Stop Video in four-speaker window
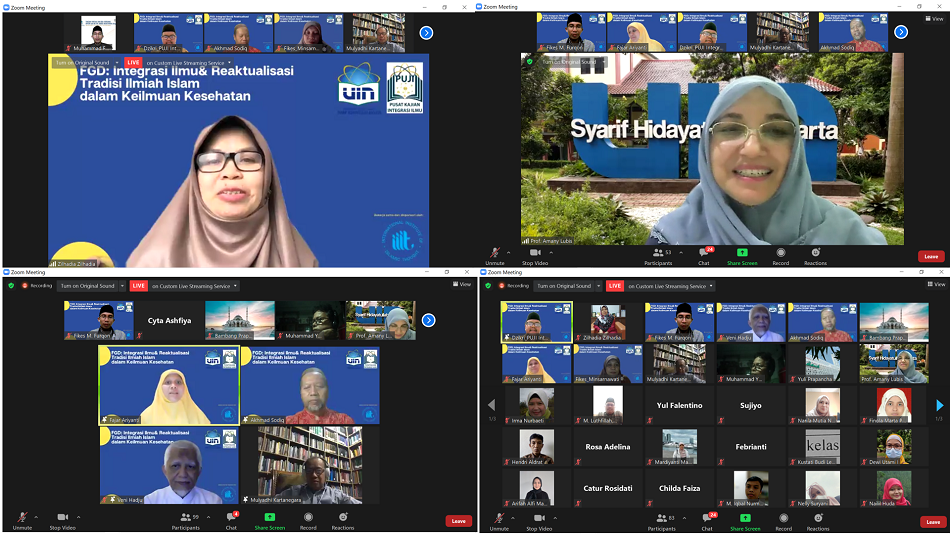The width and height of the screenshot is (950, 534). tap(62, 520)
